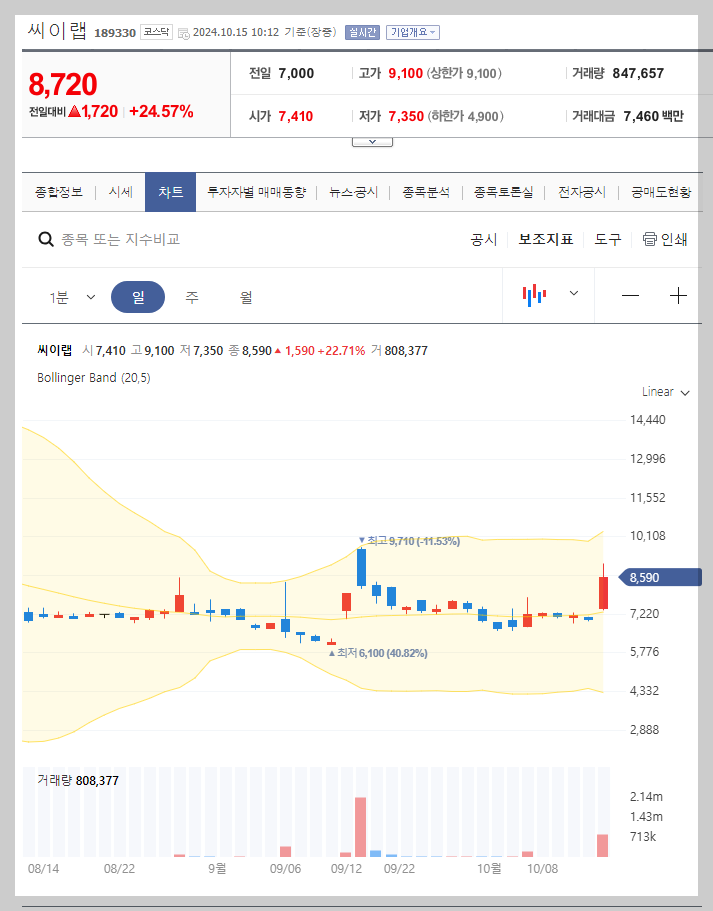Viewport: 713px width, 911px height.
Task: Open the 도구 tools menu
Action: click(608, 239)
